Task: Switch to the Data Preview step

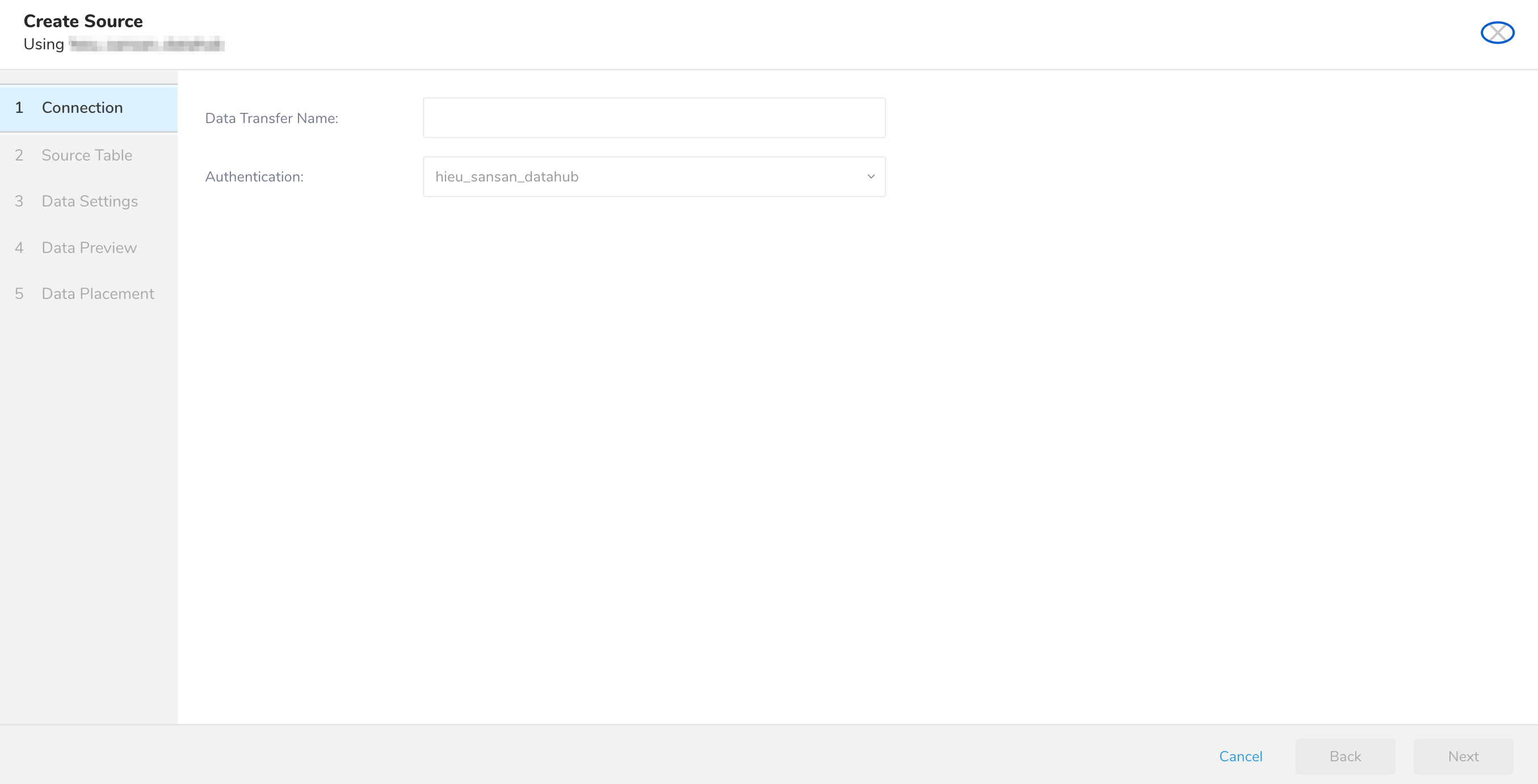Action: click(89, 247)
